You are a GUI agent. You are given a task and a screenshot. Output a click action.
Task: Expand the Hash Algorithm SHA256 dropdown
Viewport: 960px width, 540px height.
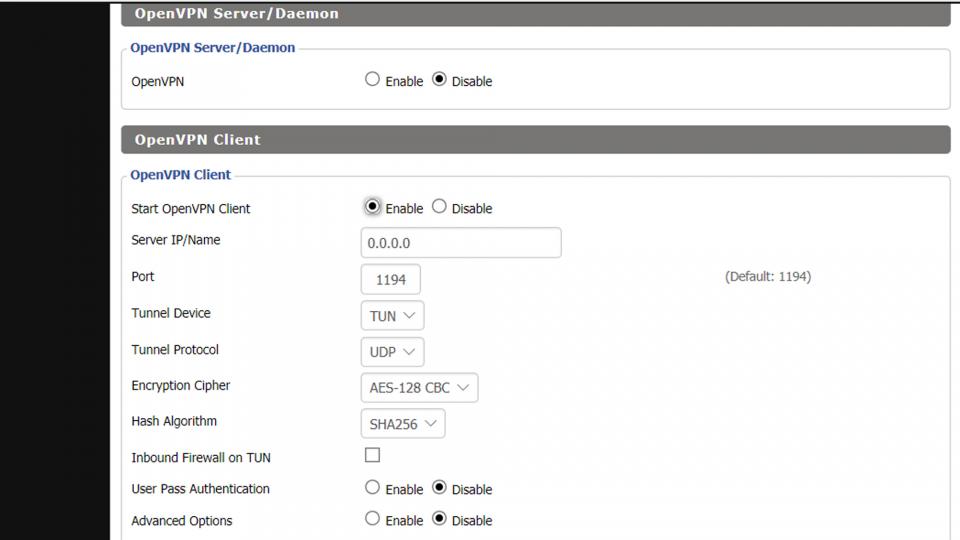pyautogui.click(x=402, y=424)
